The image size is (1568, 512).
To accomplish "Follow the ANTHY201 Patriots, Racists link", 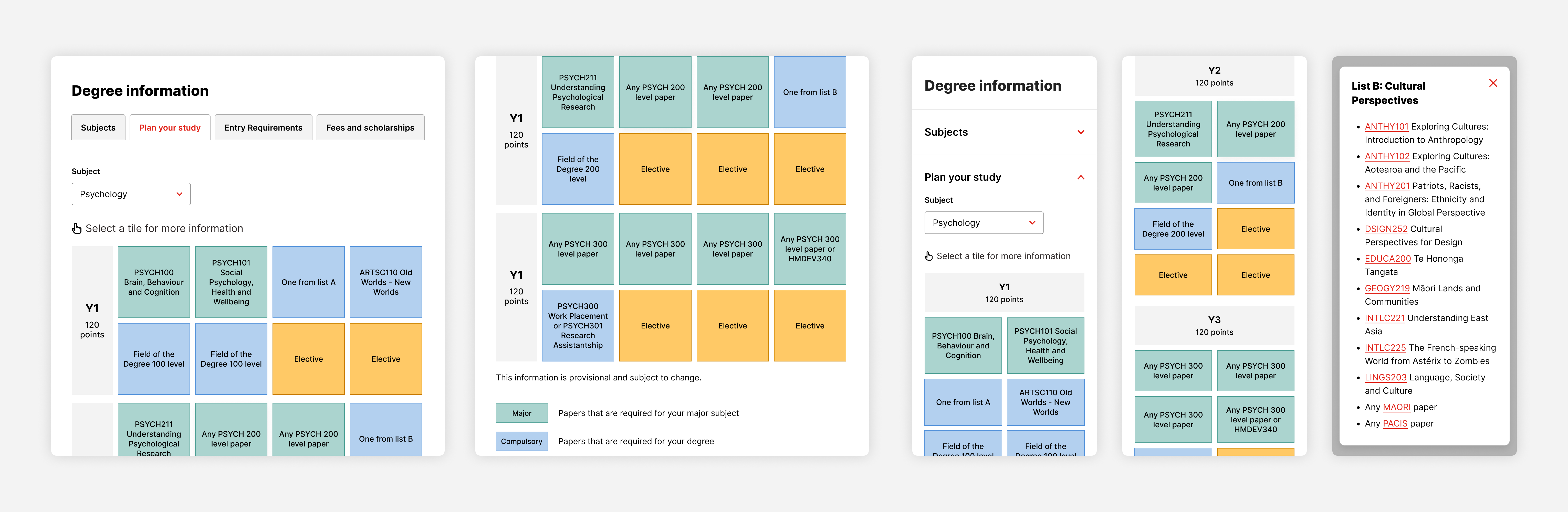I will tap(1387, 186).
